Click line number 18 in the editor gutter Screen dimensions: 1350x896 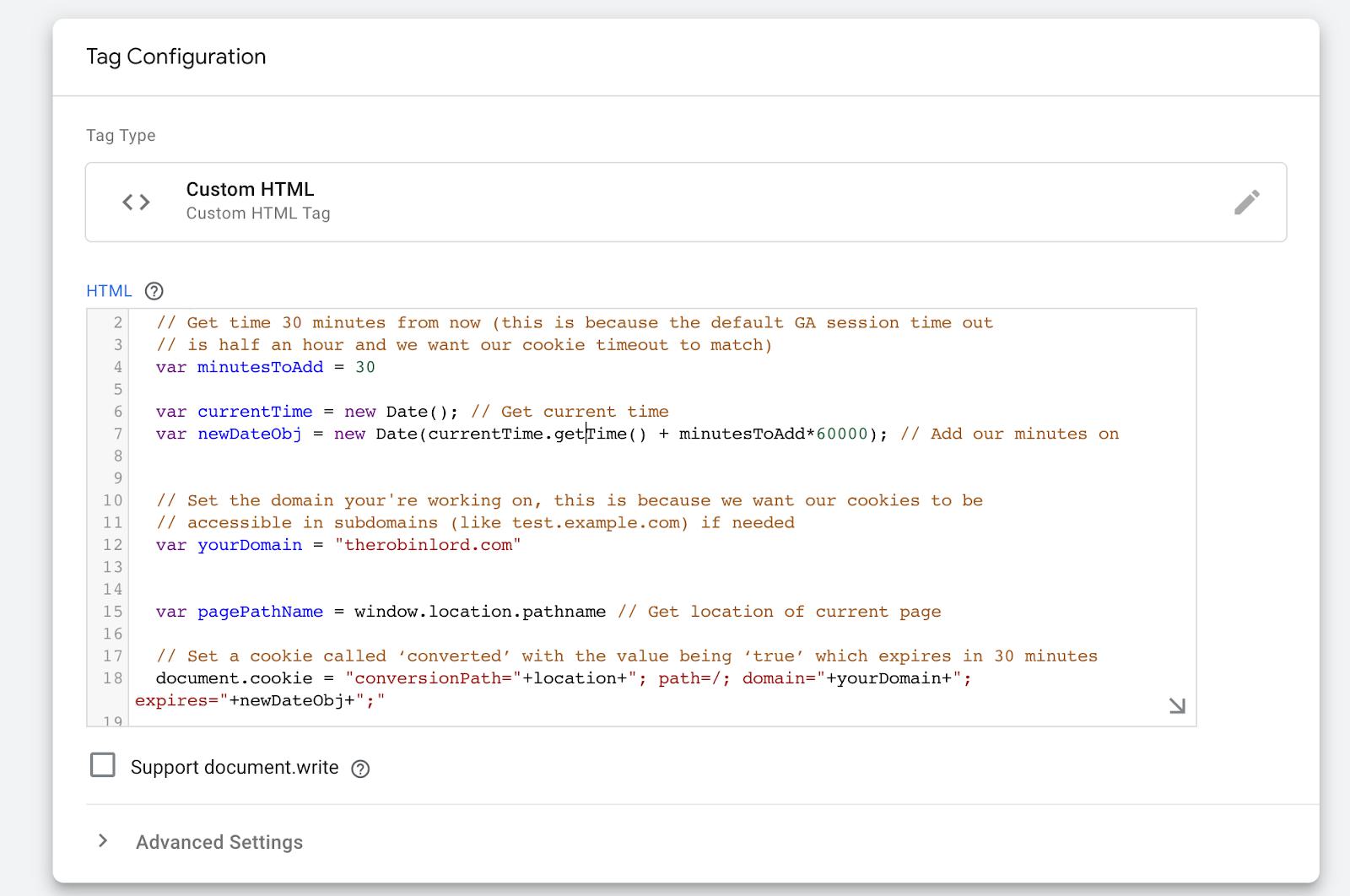pyautogui.click(x=112, y=678)
